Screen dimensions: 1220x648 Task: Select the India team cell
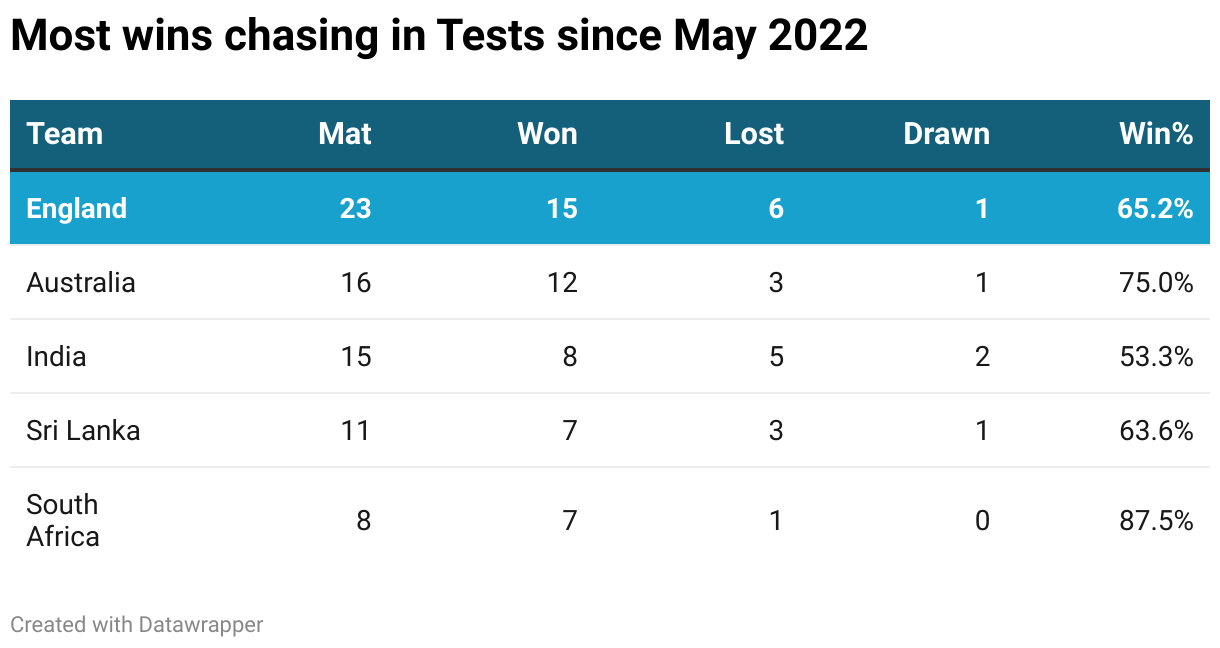[x=56, y=356]
